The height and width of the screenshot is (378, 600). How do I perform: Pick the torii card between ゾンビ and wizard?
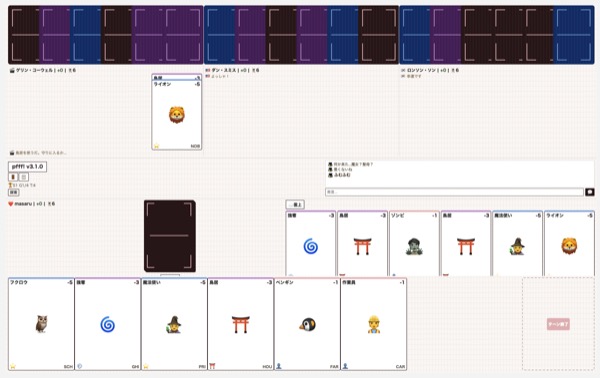point(466,243)
